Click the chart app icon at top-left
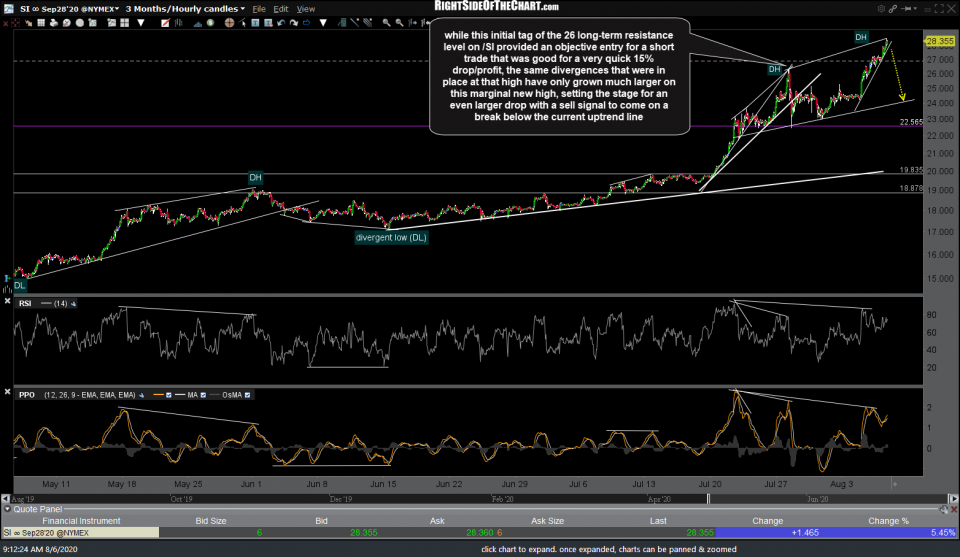 point(8,8)
